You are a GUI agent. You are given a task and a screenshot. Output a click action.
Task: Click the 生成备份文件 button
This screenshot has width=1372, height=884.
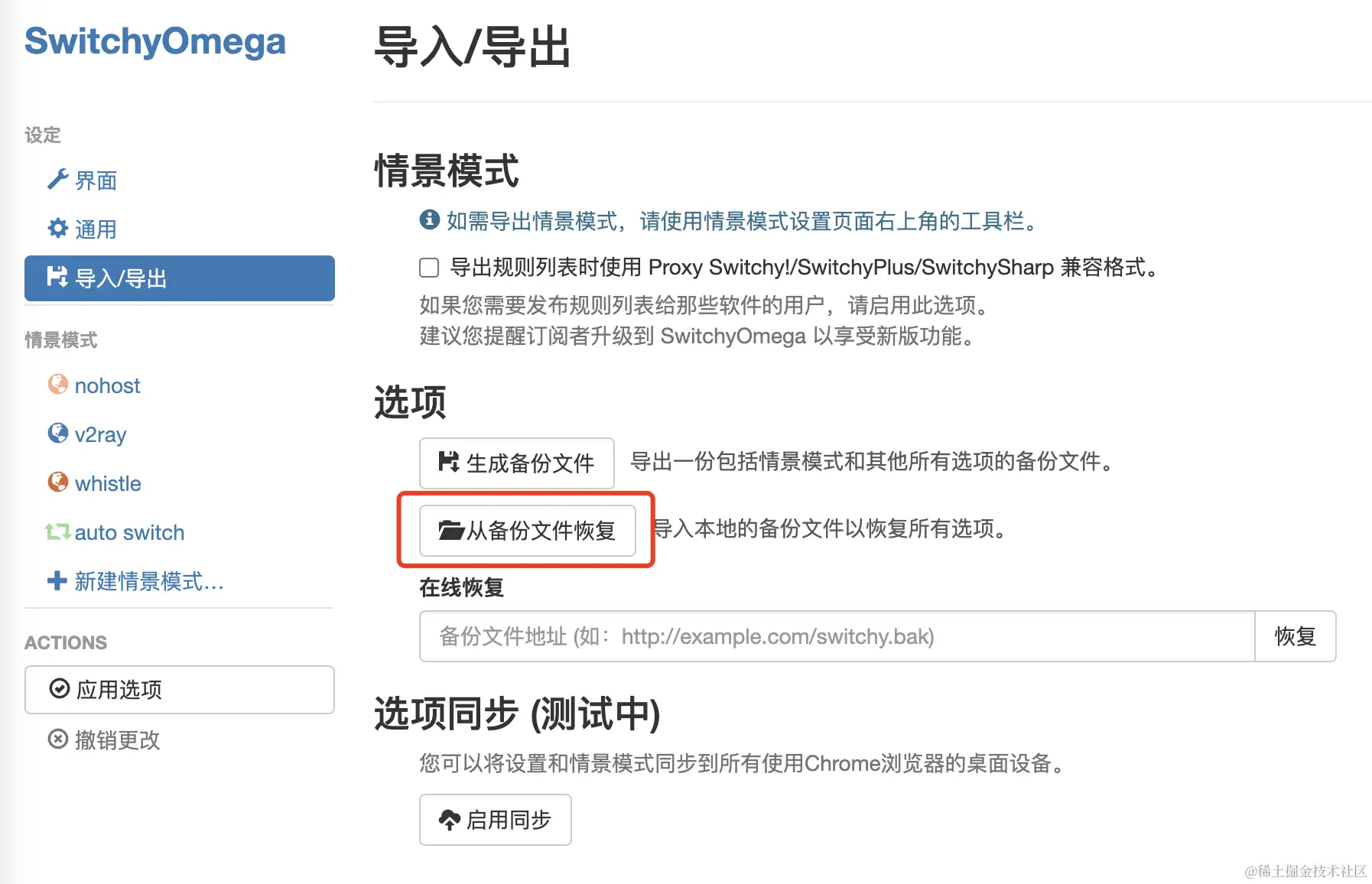click(517, 463)
